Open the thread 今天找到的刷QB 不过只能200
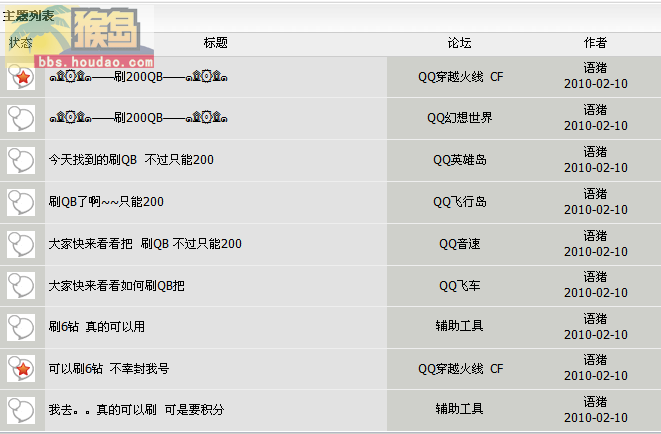This screenshot has width=661, height=434. coord(131,160)
